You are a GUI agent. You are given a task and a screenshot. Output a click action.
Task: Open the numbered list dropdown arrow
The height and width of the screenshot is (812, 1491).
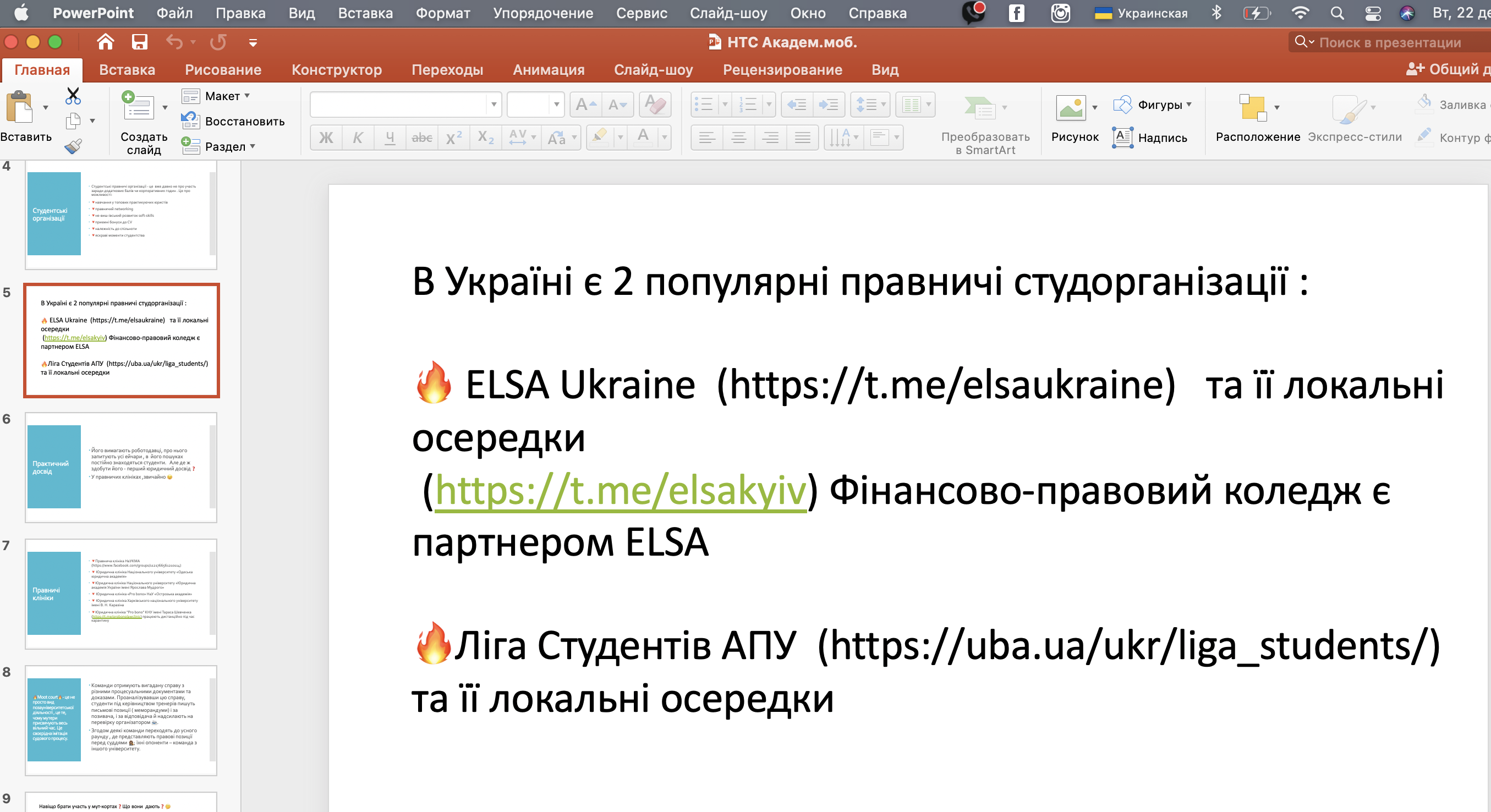pos(769,105)
